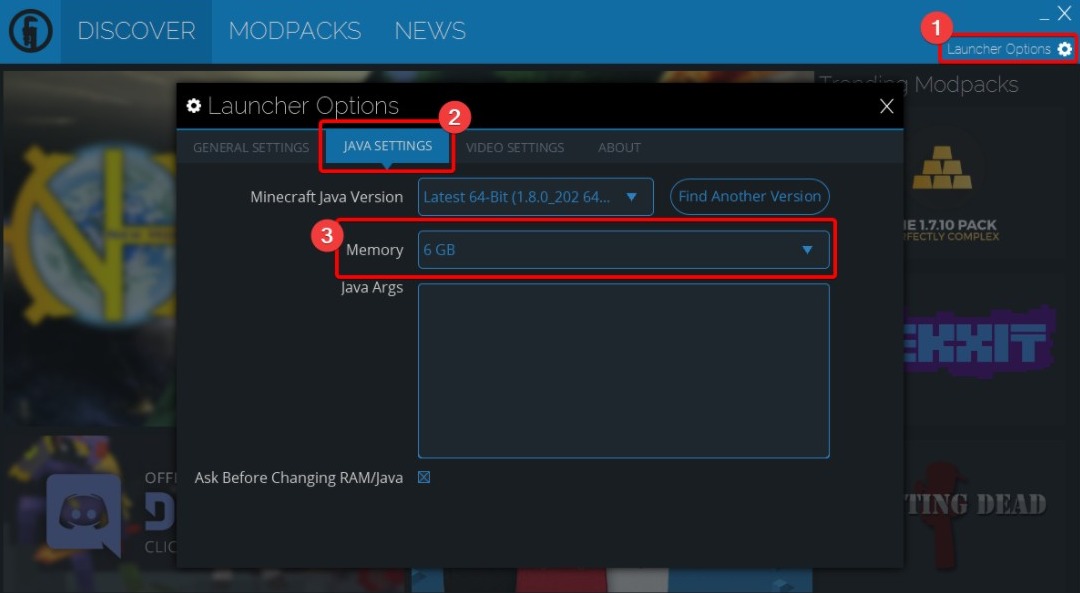This screenshot has width=1080, height=593.
Task: Click Find Another Version button
Action: coord(749,197)
